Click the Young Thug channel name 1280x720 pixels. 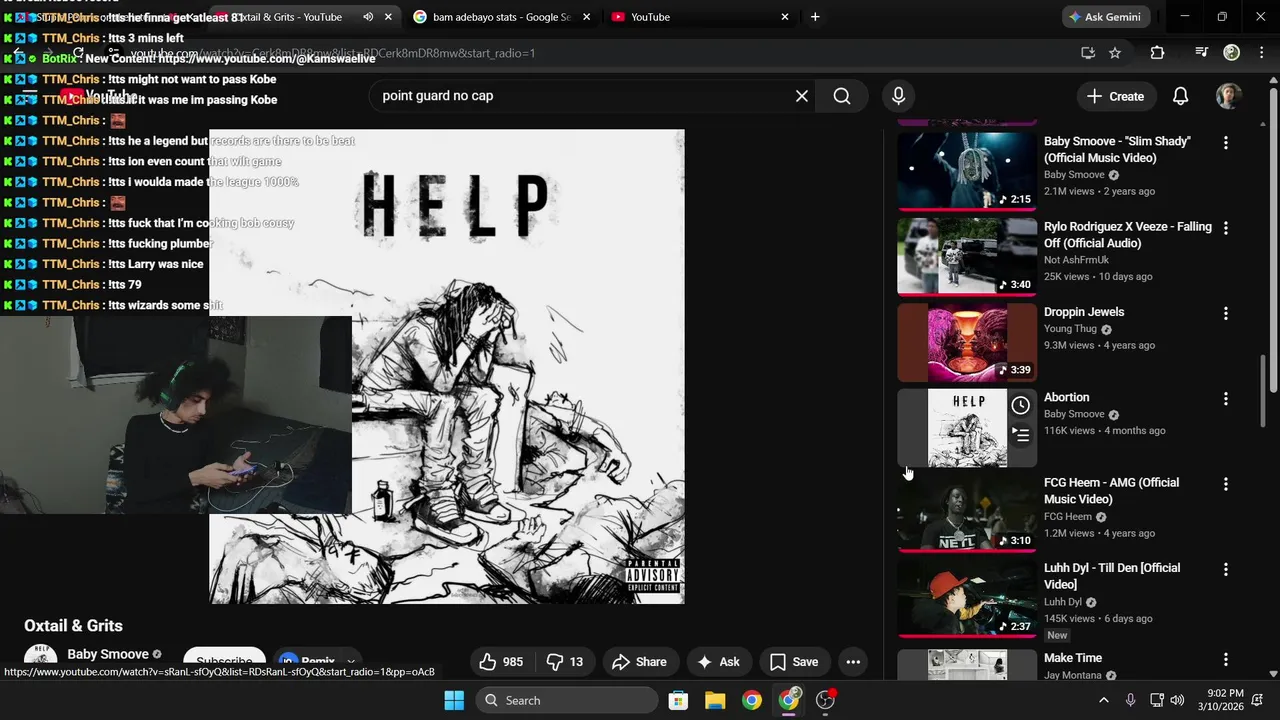(1070, 329)
